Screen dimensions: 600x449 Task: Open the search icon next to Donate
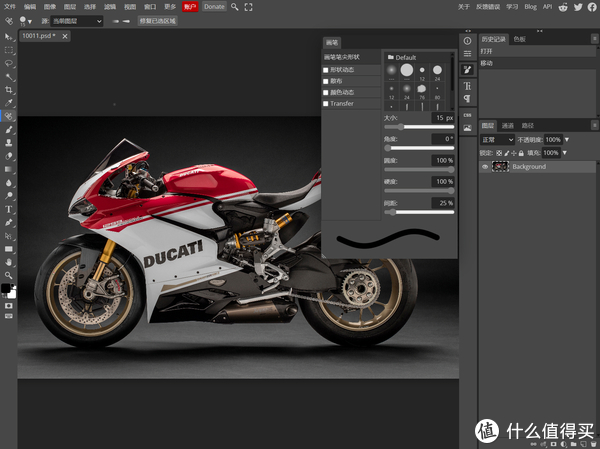click(x=235, y=6)
